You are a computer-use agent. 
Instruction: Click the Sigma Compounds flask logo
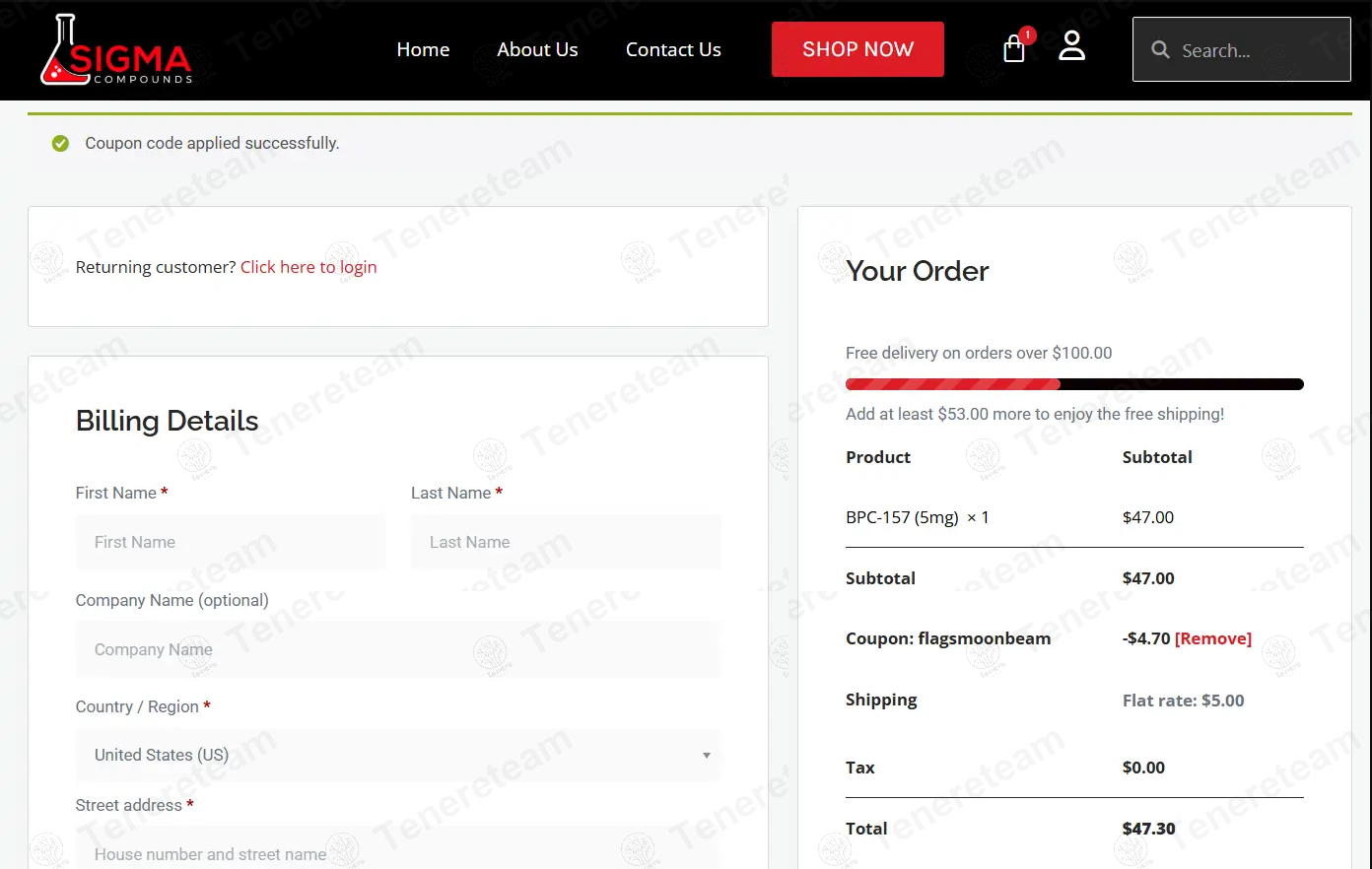[x=115, y=49]
